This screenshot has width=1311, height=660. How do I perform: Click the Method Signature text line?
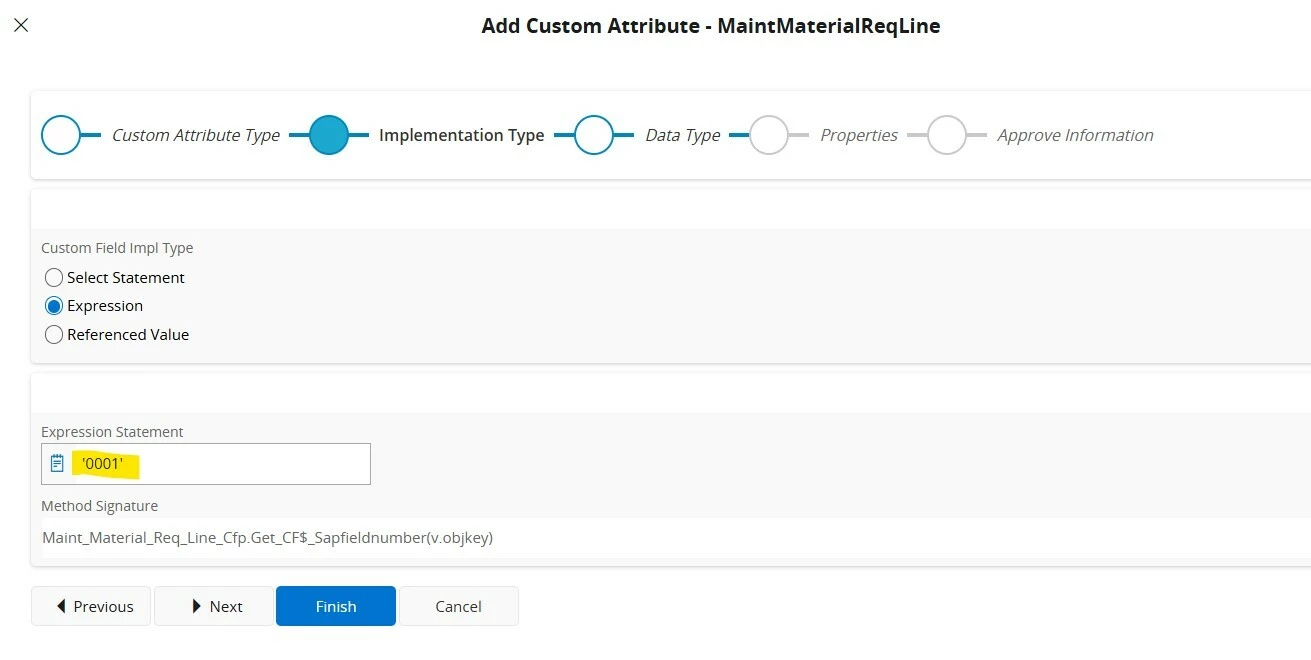267,538
